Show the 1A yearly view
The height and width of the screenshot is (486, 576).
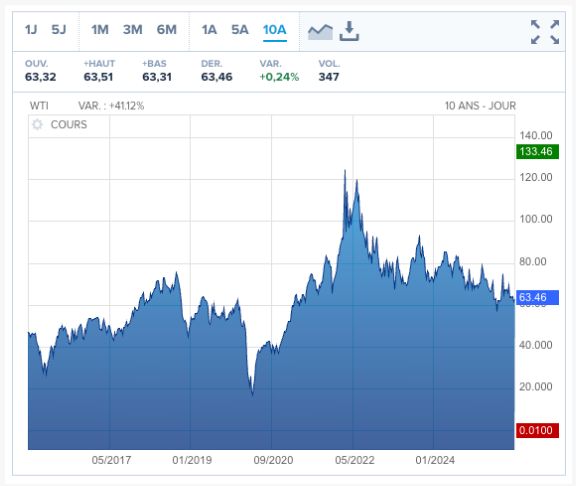(x=209, y=29)
